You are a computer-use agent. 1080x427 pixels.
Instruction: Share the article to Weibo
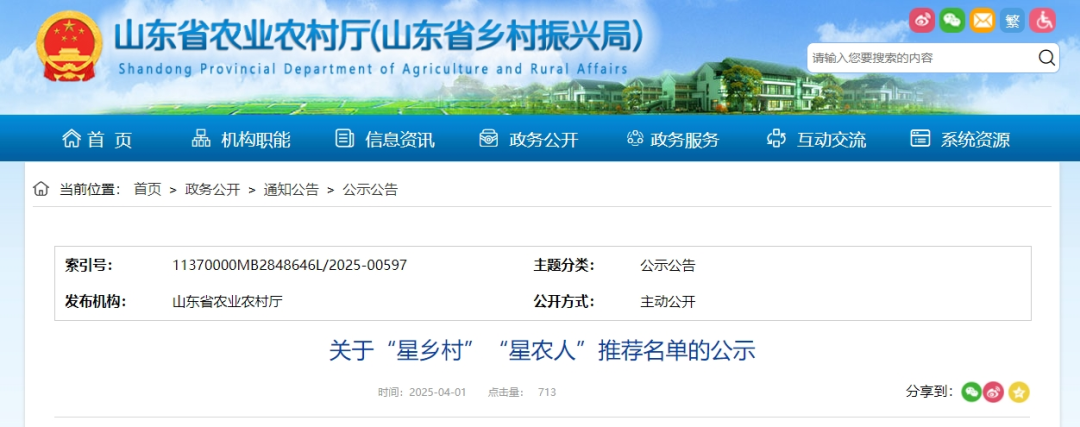click(x=993, y=392)
